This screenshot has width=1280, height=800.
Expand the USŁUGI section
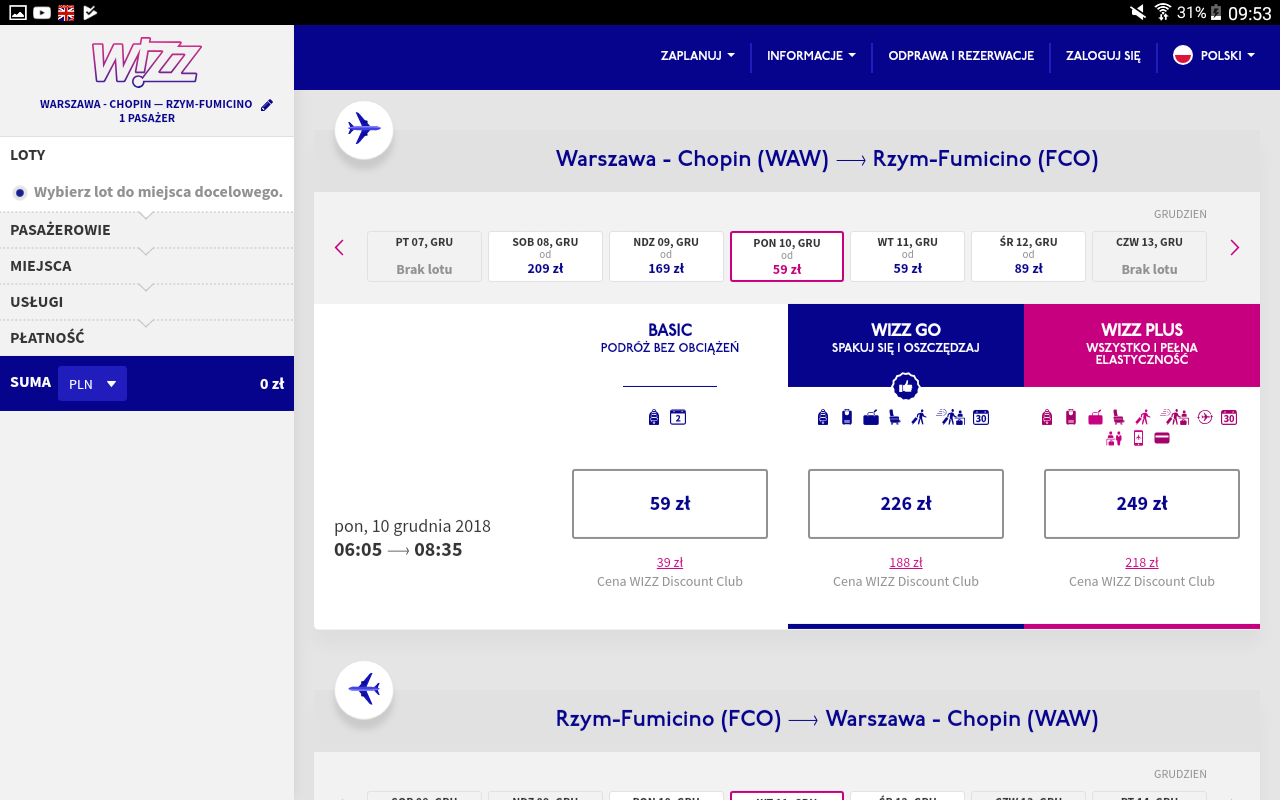[x=147, y=302]
